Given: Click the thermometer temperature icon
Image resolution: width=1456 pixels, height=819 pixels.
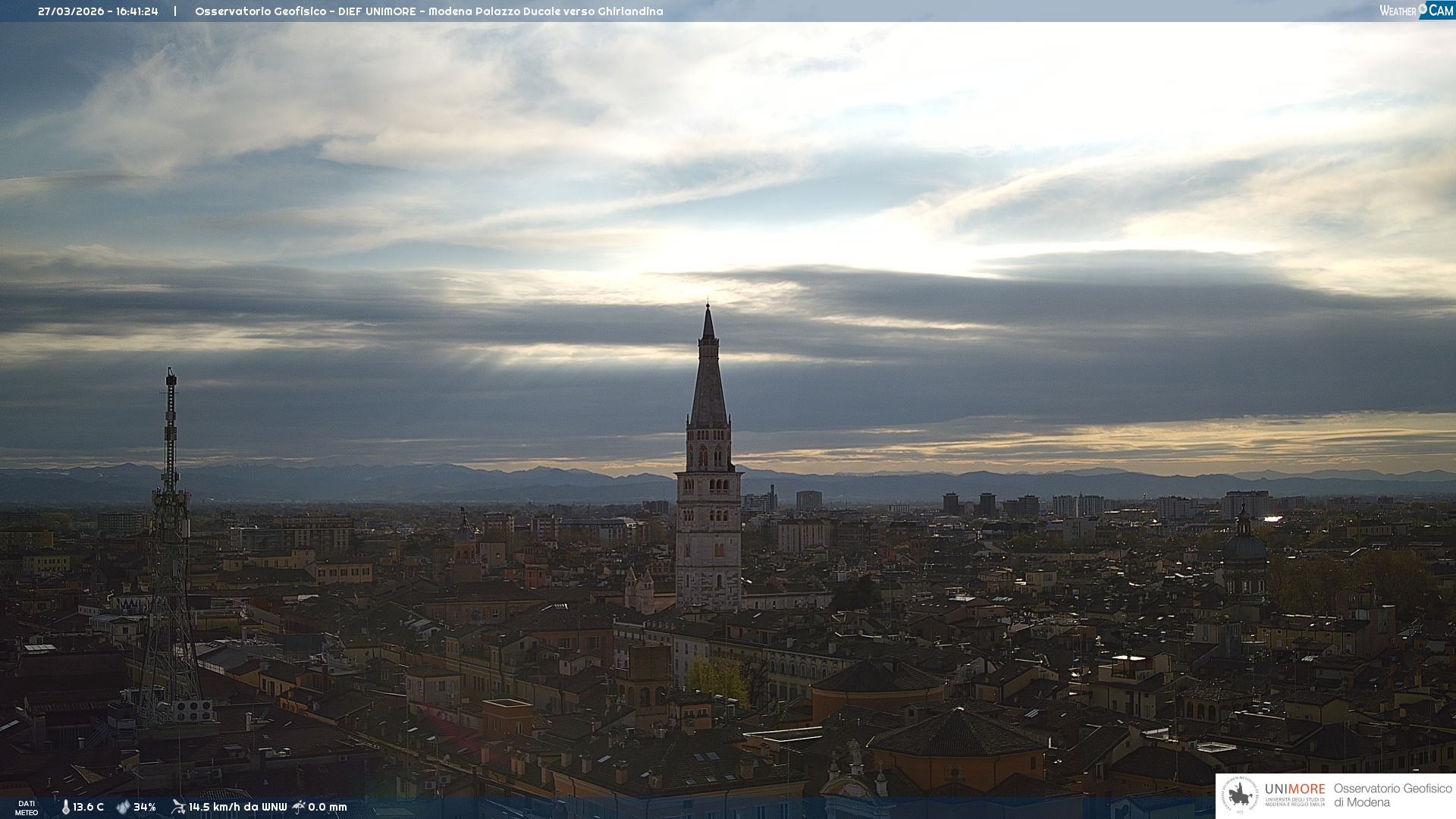Looking at the screenshot, I should coord(66,807).
